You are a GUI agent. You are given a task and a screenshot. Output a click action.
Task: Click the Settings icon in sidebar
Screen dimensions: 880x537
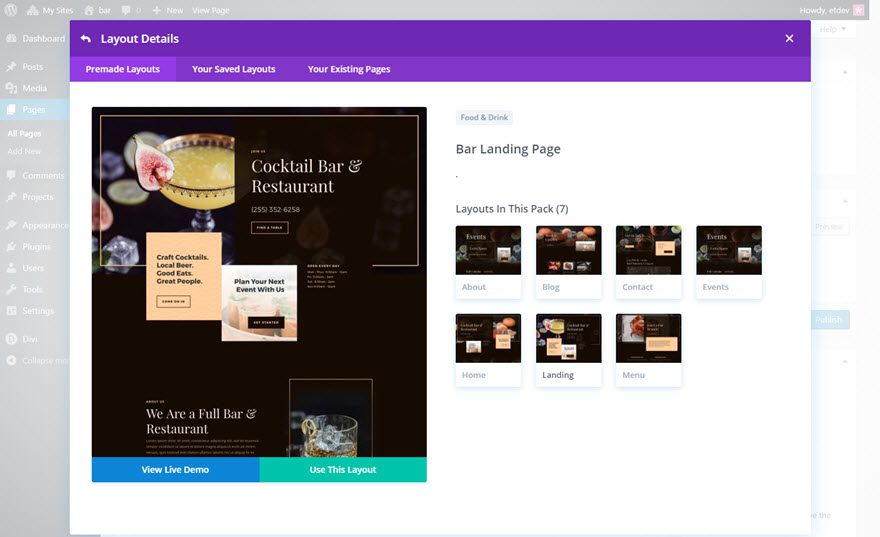pos(10,311)
